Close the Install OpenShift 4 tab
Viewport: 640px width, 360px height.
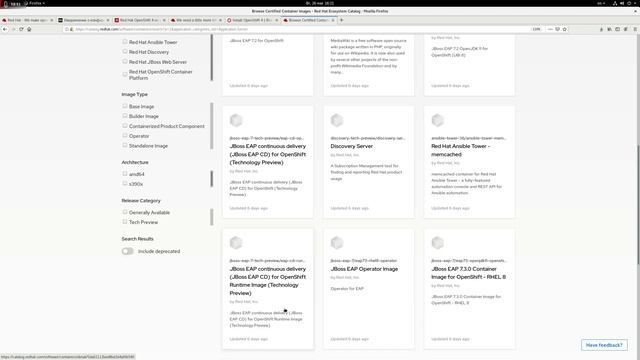pyautogui.click(x=277, y=20)
